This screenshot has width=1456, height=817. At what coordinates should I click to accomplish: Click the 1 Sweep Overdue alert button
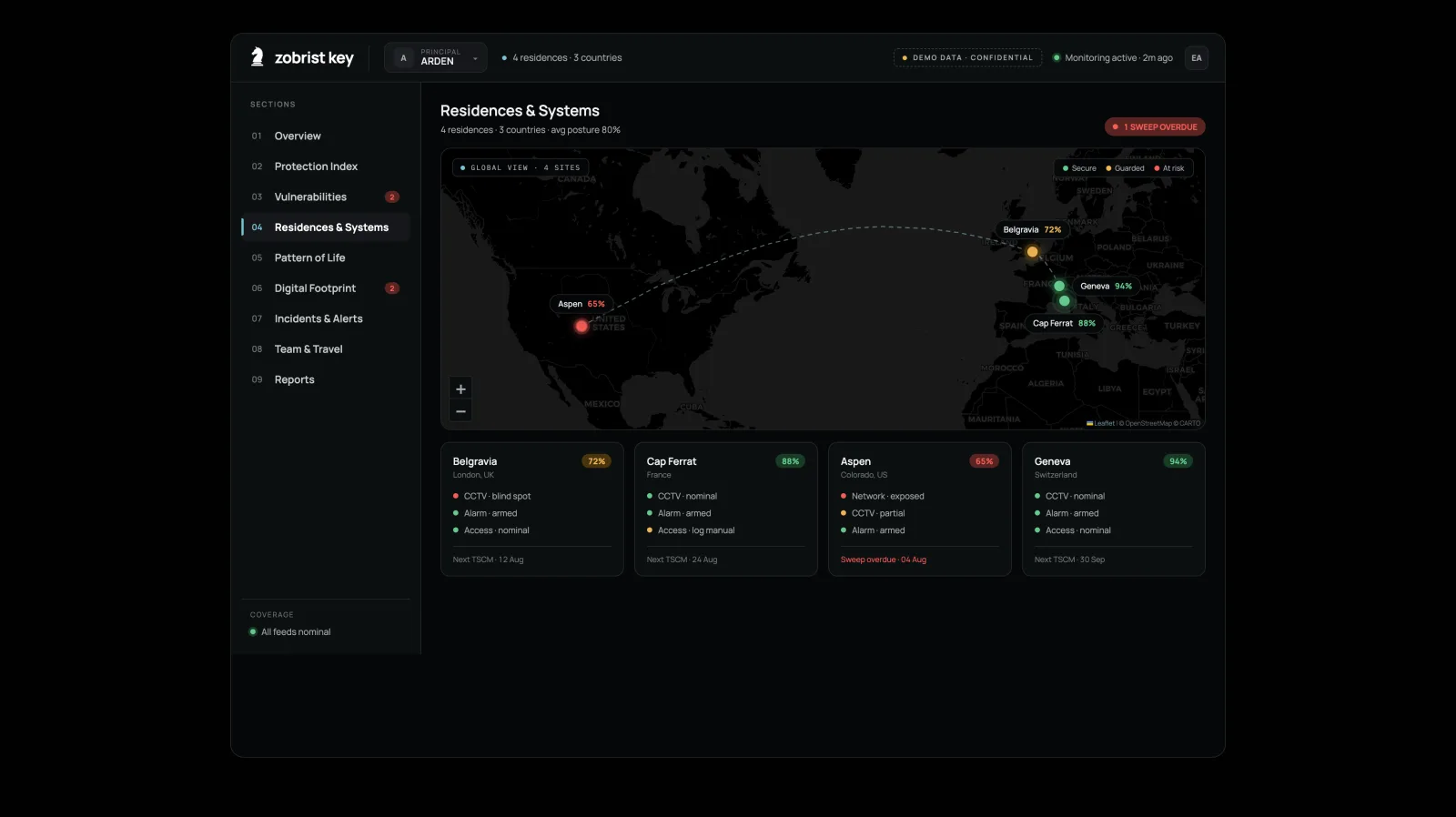(1155, 127)
